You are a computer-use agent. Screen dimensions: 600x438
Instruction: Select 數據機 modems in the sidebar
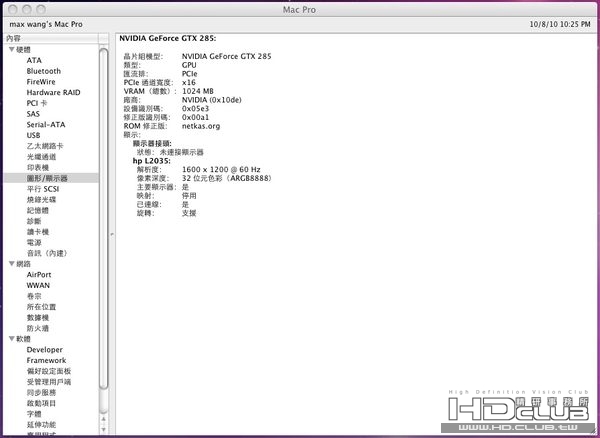pyautogui.click(x=38, y=318)
